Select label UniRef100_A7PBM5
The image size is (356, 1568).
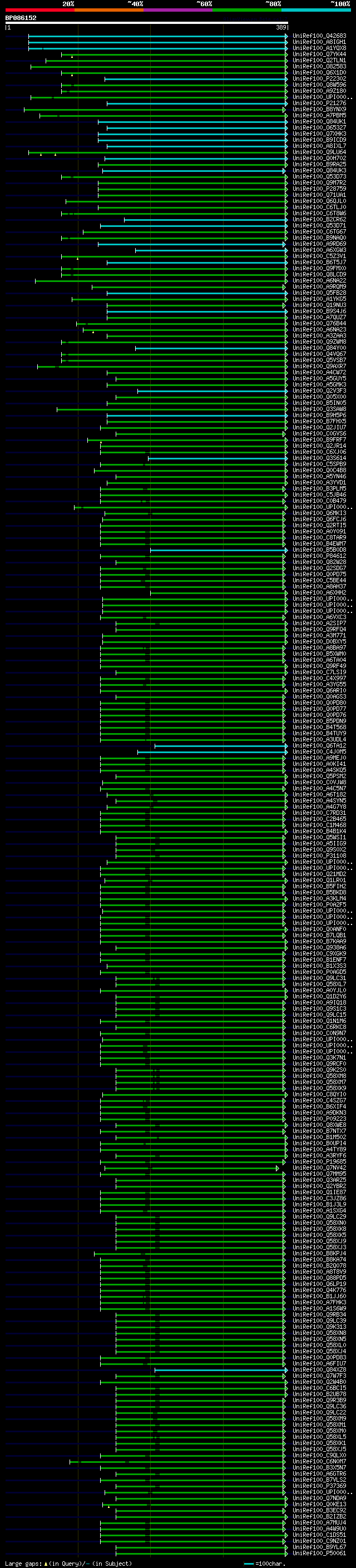[x=319, y=116]
